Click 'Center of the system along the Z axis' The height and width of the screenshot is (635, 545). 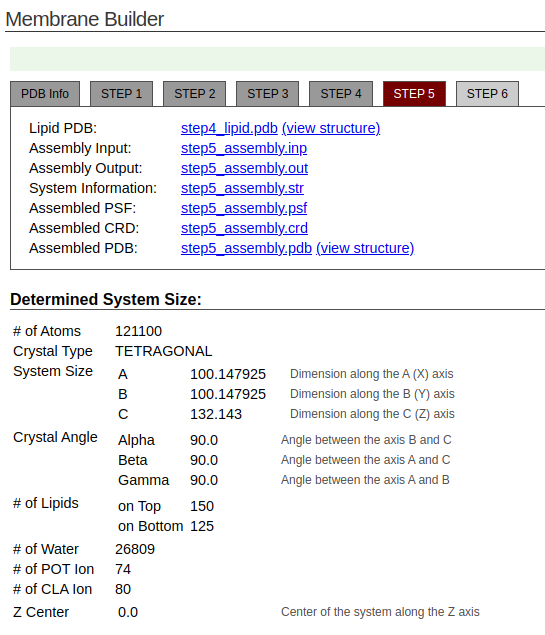(380, 612)
